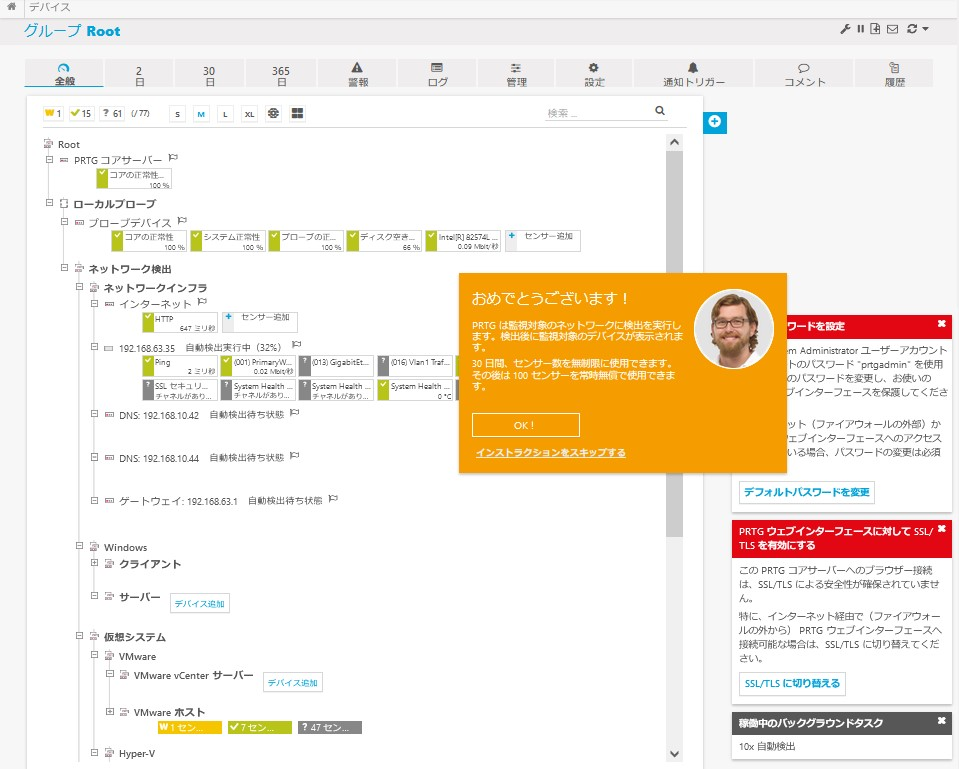
Task: Click the blue plus add button
Action: pyautogui.click(x=714, y=122)
